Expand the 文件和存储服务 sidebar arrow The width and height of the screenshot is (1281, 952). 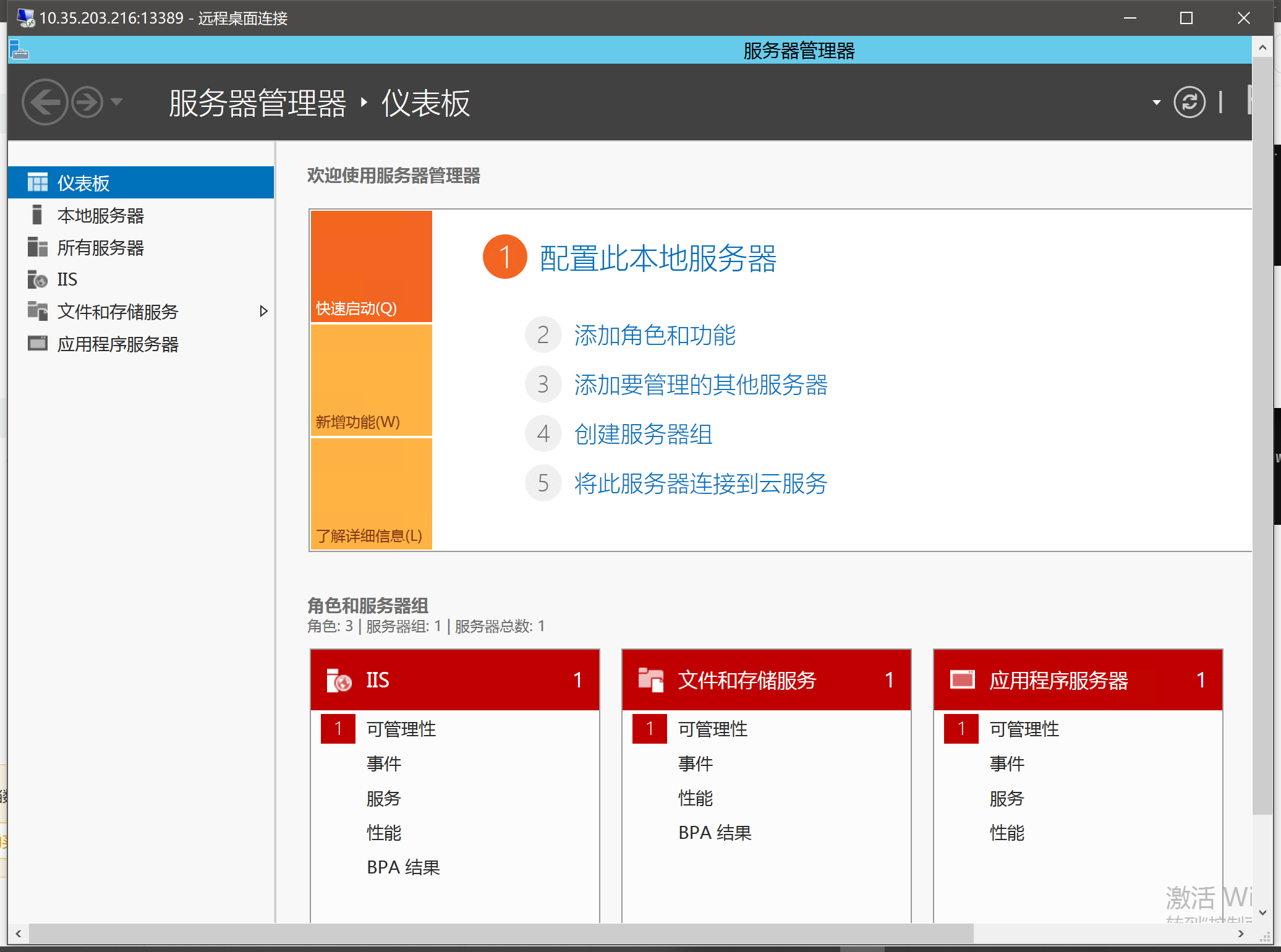264,311
